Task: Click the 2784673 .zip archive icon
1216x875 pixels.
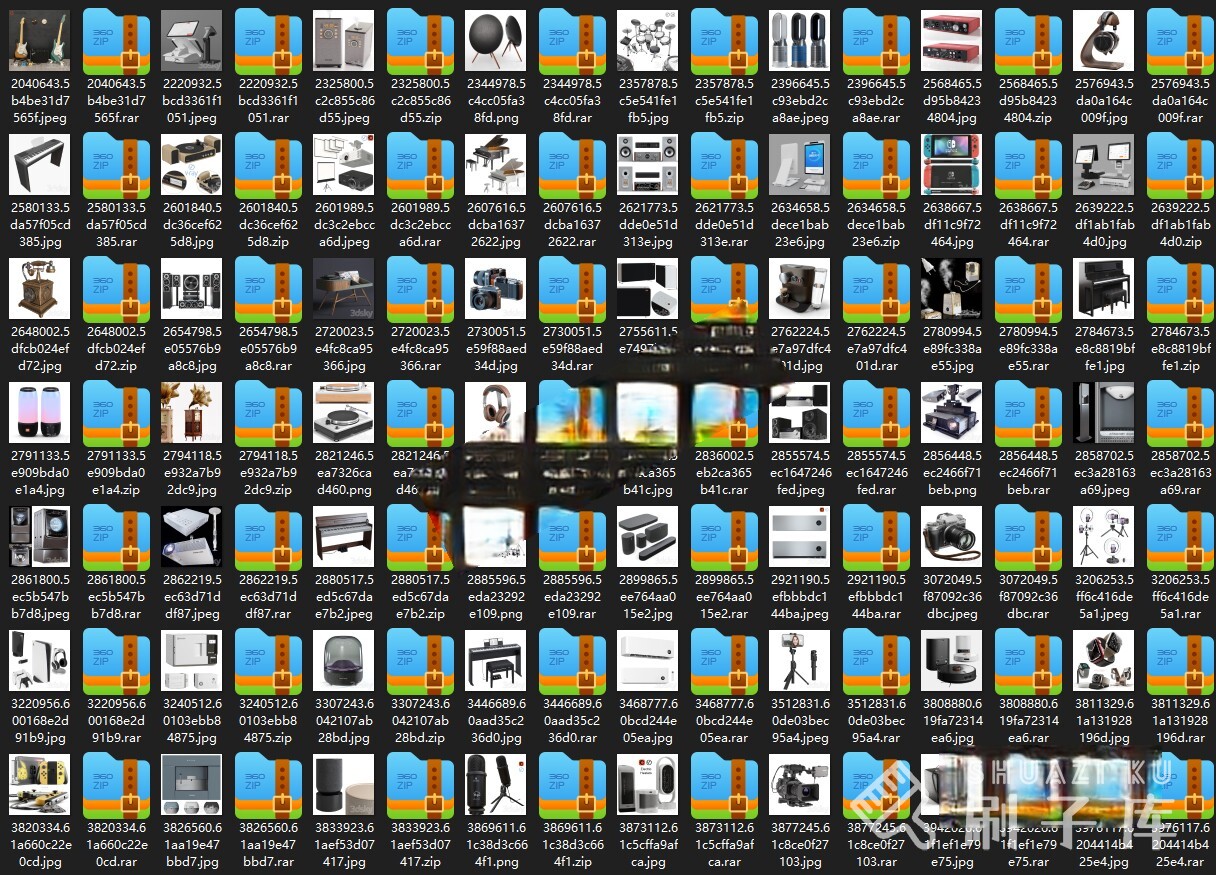Action: click(1180, 289)
